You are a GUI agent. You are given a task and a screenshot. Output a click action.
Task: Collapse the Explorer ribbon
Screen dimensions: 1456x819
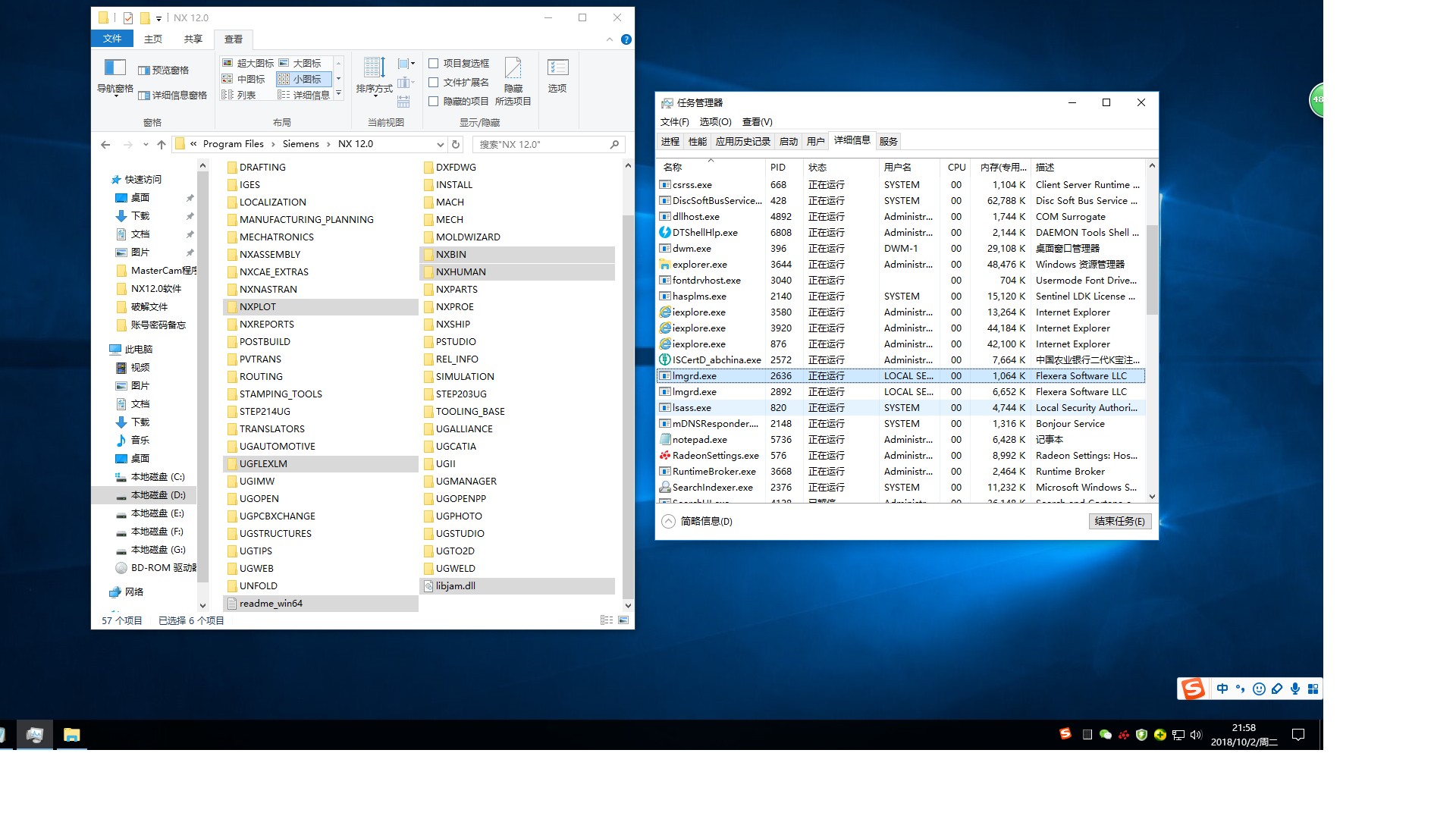coord(610,39)
